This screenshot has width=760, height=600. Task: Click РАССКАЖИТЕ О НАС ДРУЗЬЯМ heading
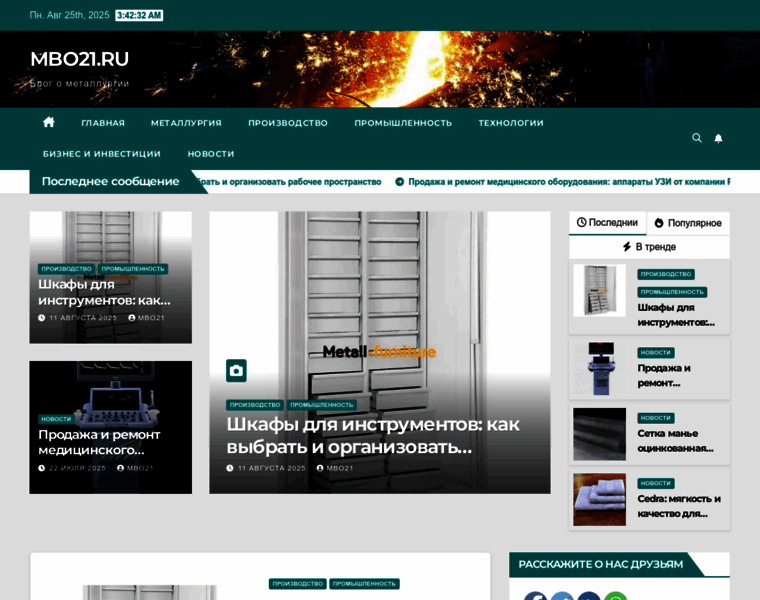[601, 565]
